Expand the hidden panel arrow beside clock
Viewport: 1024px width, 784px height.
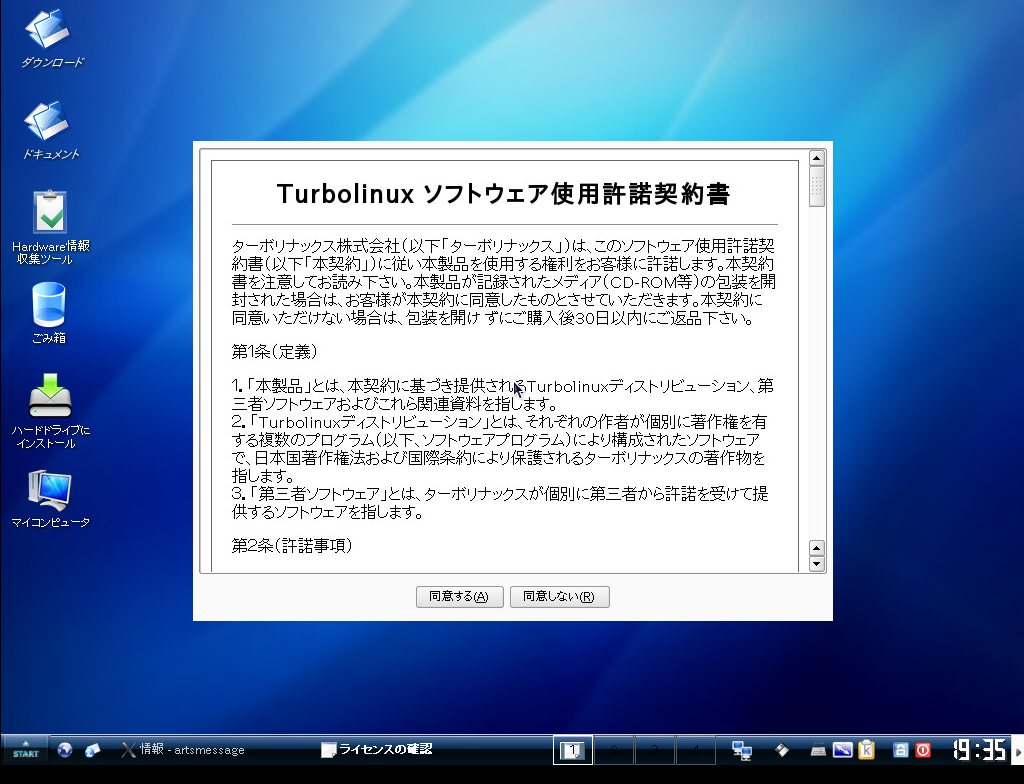coord(1018,749)
